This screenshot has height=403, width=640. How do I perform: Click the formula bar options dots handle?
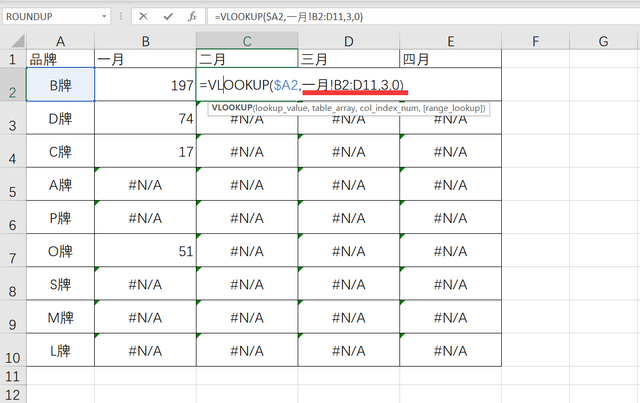(x=121, y=16)
